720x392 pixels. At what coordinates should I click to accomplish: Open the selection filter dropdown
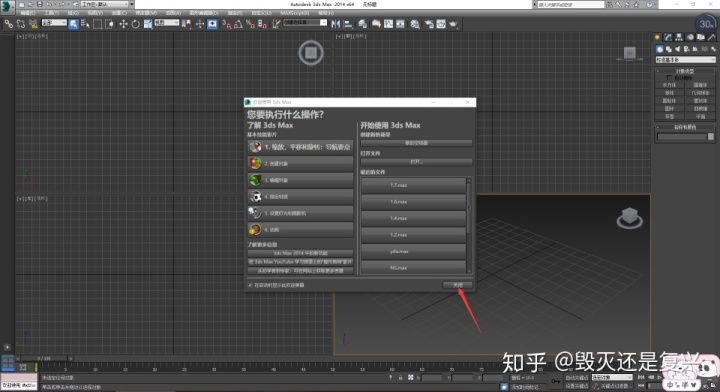pyautogui.click(x=54, y=22)
